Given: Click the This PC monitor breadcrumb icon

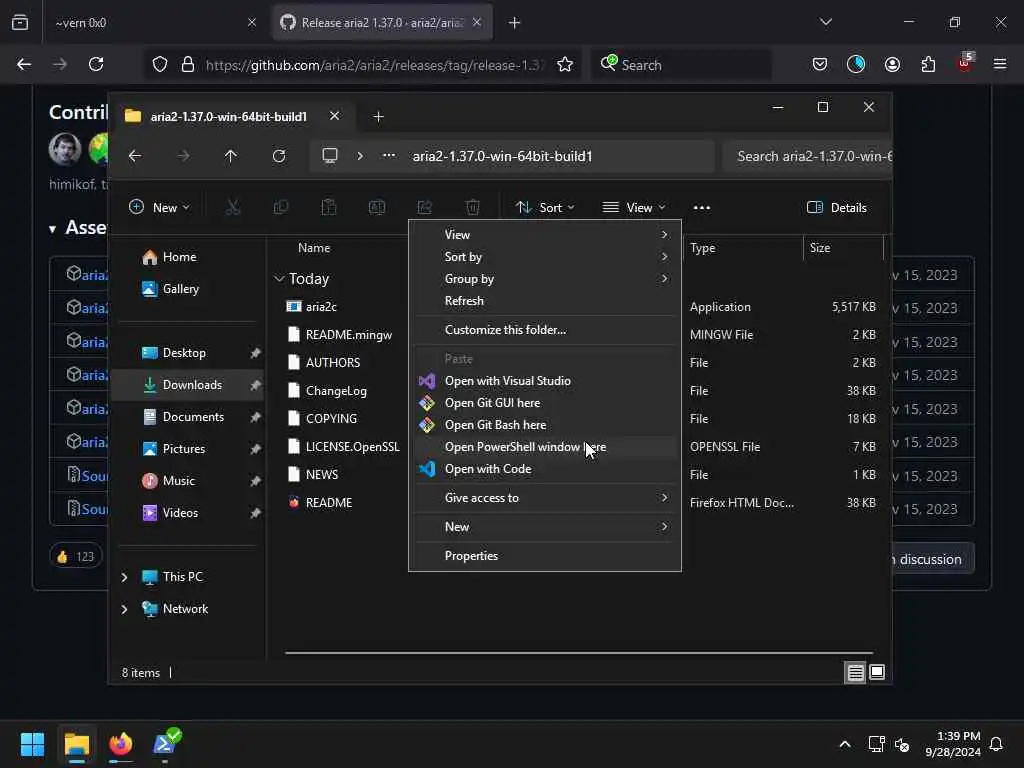Looking at the screenshot, I should point(330,156).
